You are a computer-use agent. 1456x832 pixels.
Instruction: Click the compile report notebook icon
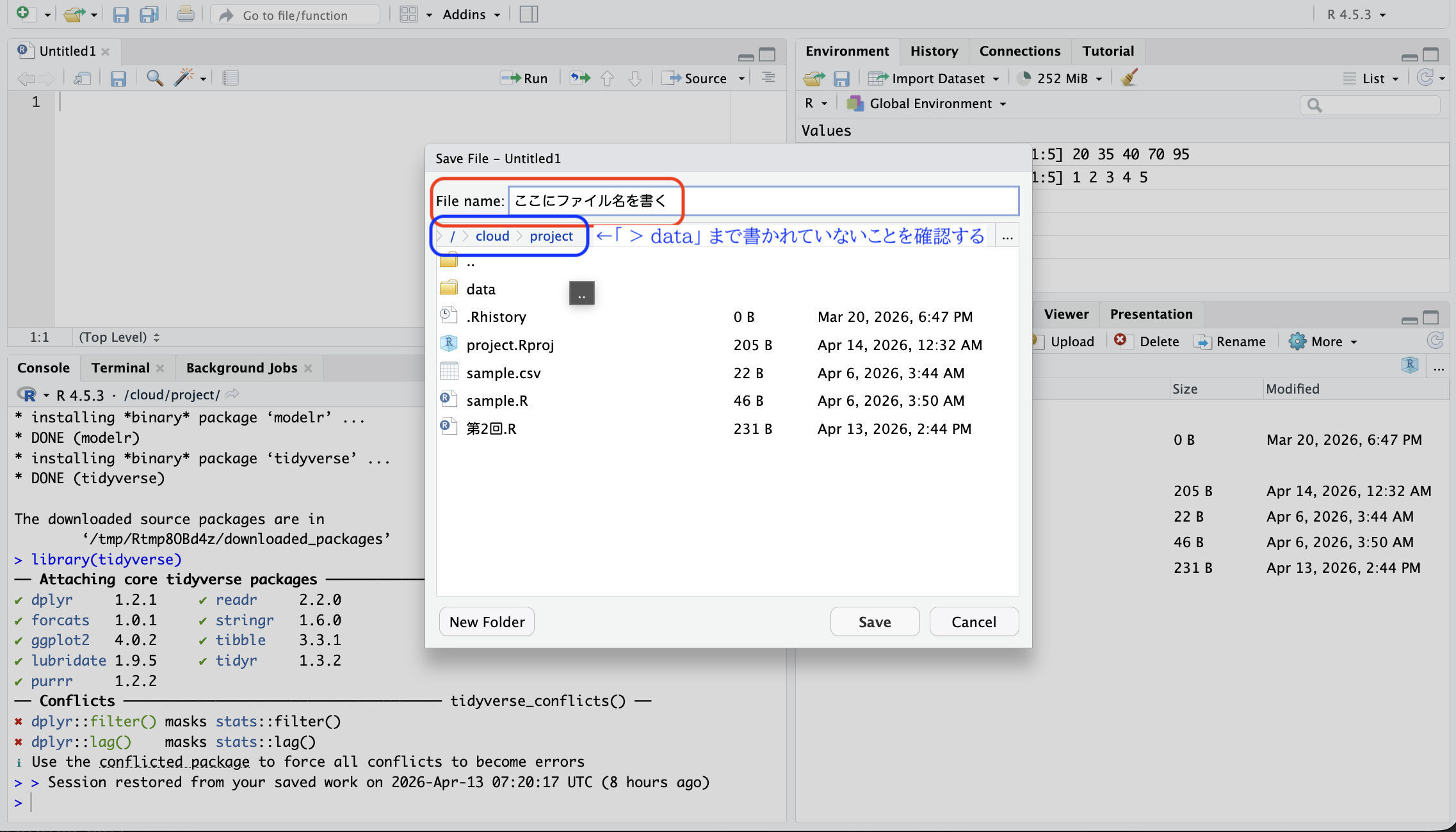click(231, 78)
